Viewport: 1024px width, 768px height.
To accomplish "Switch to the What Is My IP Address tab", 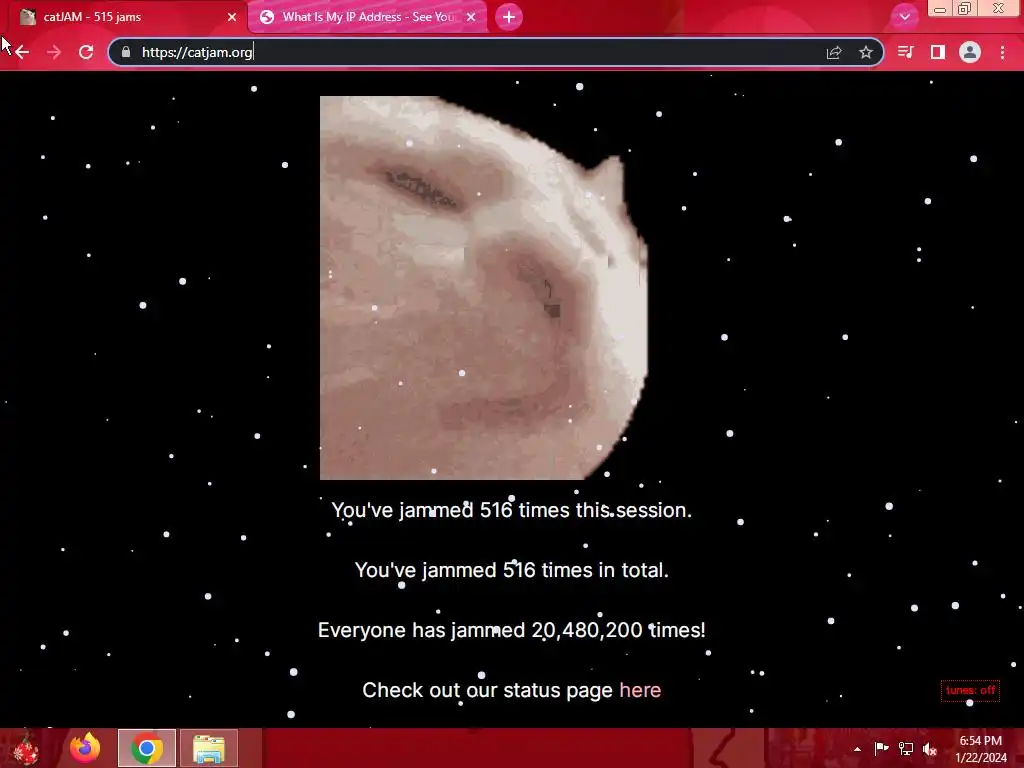I will (x=368, y=17).
